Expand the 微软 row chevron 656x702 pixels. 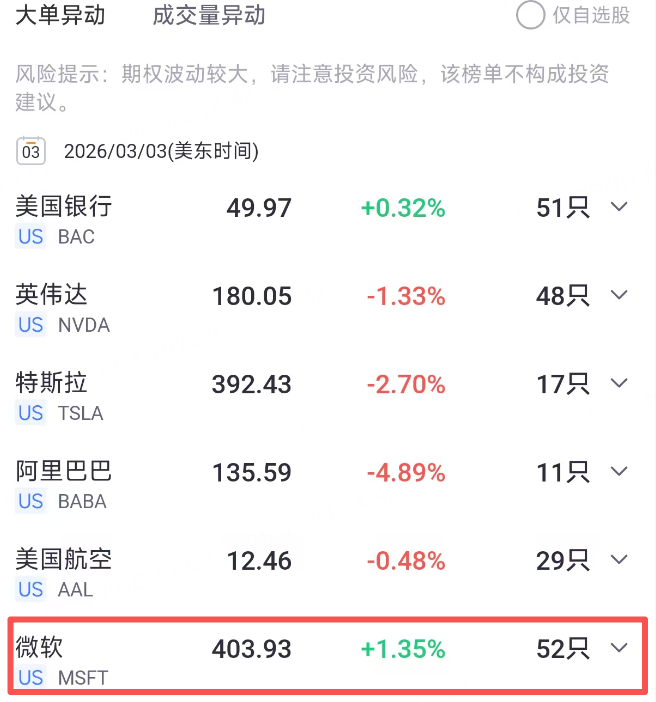[619, 648]
